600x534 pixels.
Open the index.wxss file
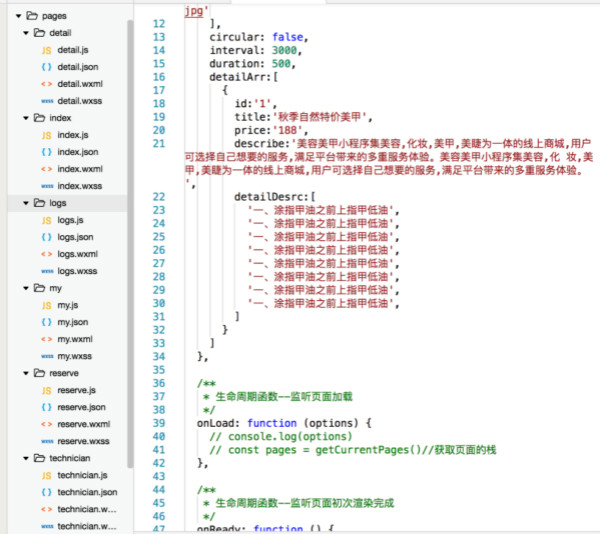click(x=80, y=186)
